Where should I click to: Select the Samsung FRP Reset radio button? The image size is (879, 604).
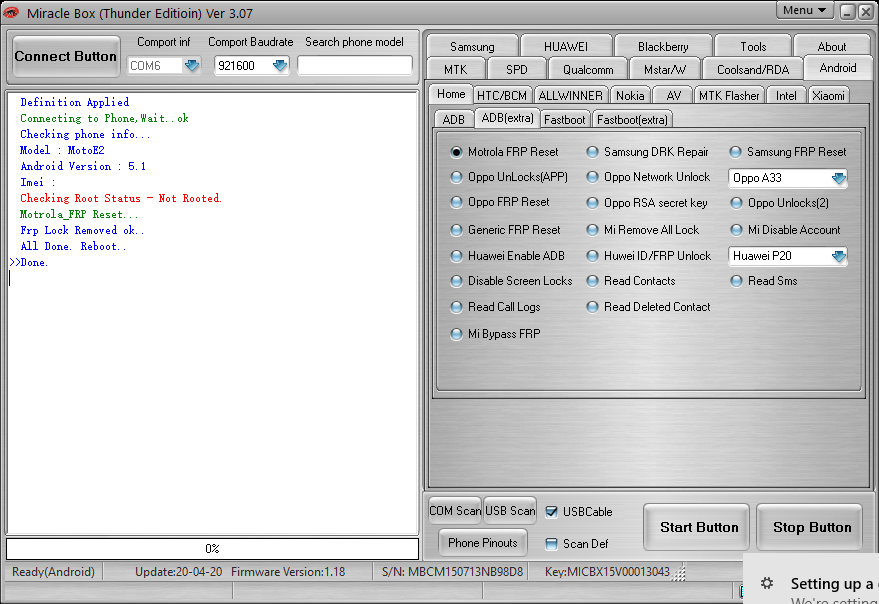point(735,152)
